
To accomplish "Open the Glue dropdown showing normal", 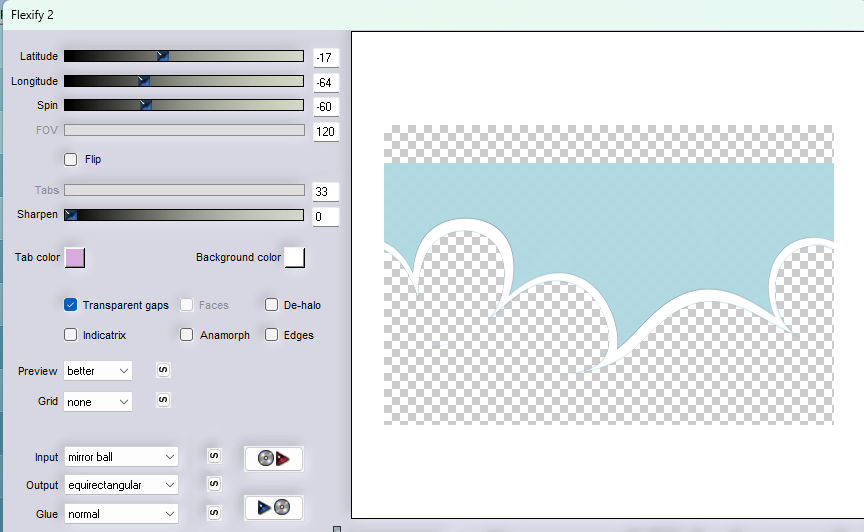I will click(121, 514).
